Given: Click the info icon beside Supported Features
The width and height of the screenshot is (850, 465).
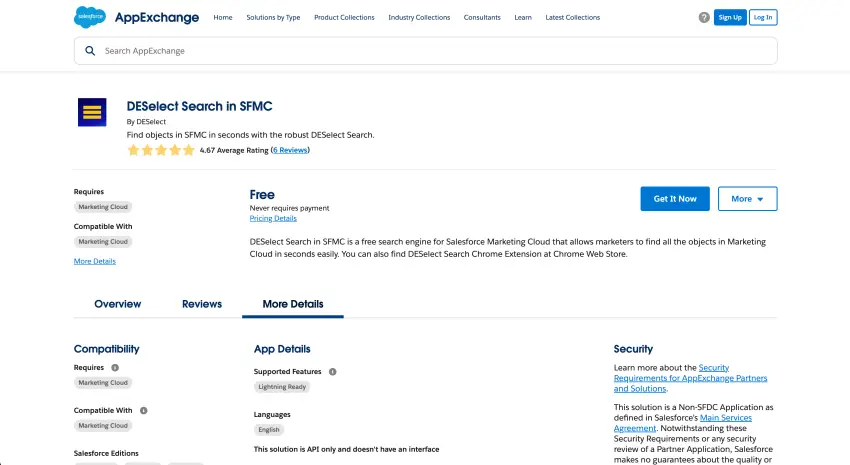Looking at the screenshot, I should [x=333, y=371].
